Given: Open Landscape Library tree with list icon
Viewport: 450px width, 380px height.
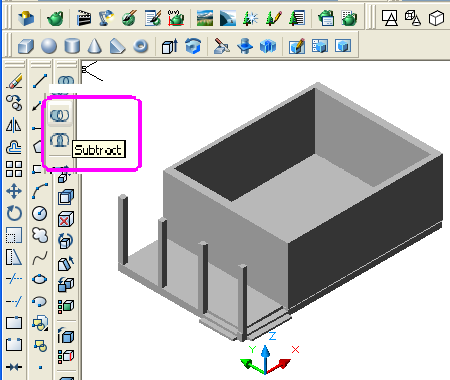Looking at the screenshot, I should [296, 18].
